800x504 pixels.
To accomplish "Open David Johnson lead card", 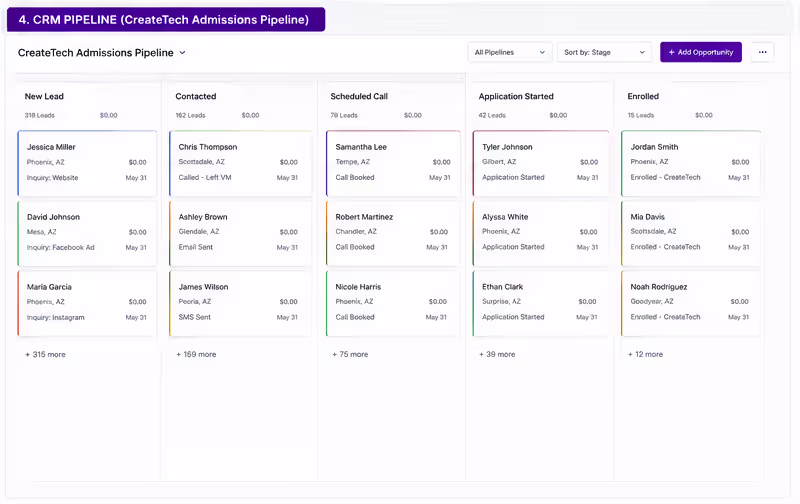I will 87,233.
